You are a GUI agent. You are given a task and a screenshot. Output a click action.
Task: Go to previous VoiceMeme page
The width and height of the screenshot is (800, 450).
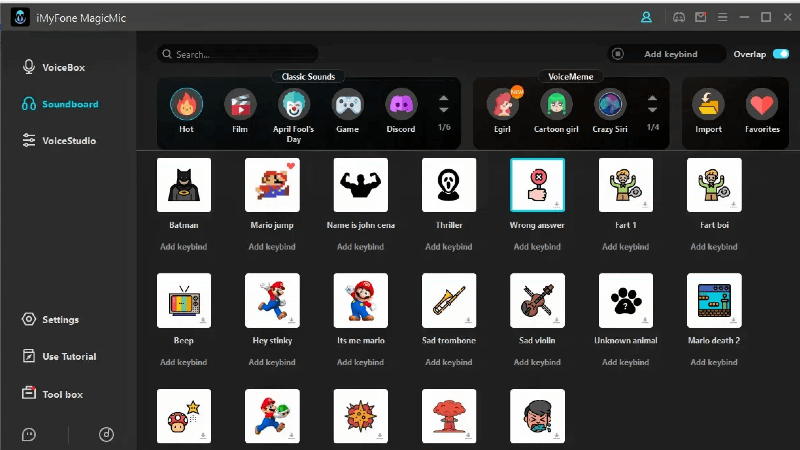[x=652, y=98]
